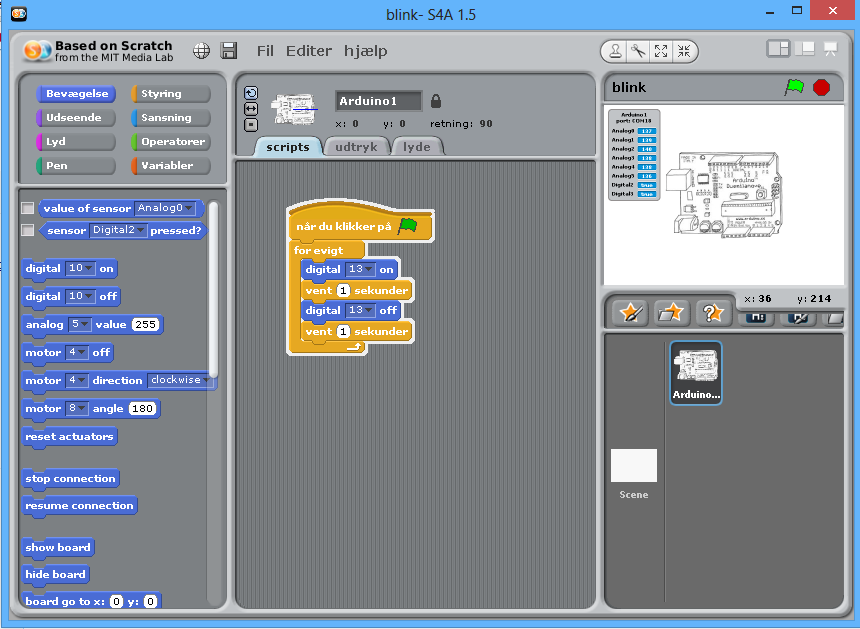Select the Styring block category
Viewport: 860px width, 629px height.
click(x=171, y=93)
